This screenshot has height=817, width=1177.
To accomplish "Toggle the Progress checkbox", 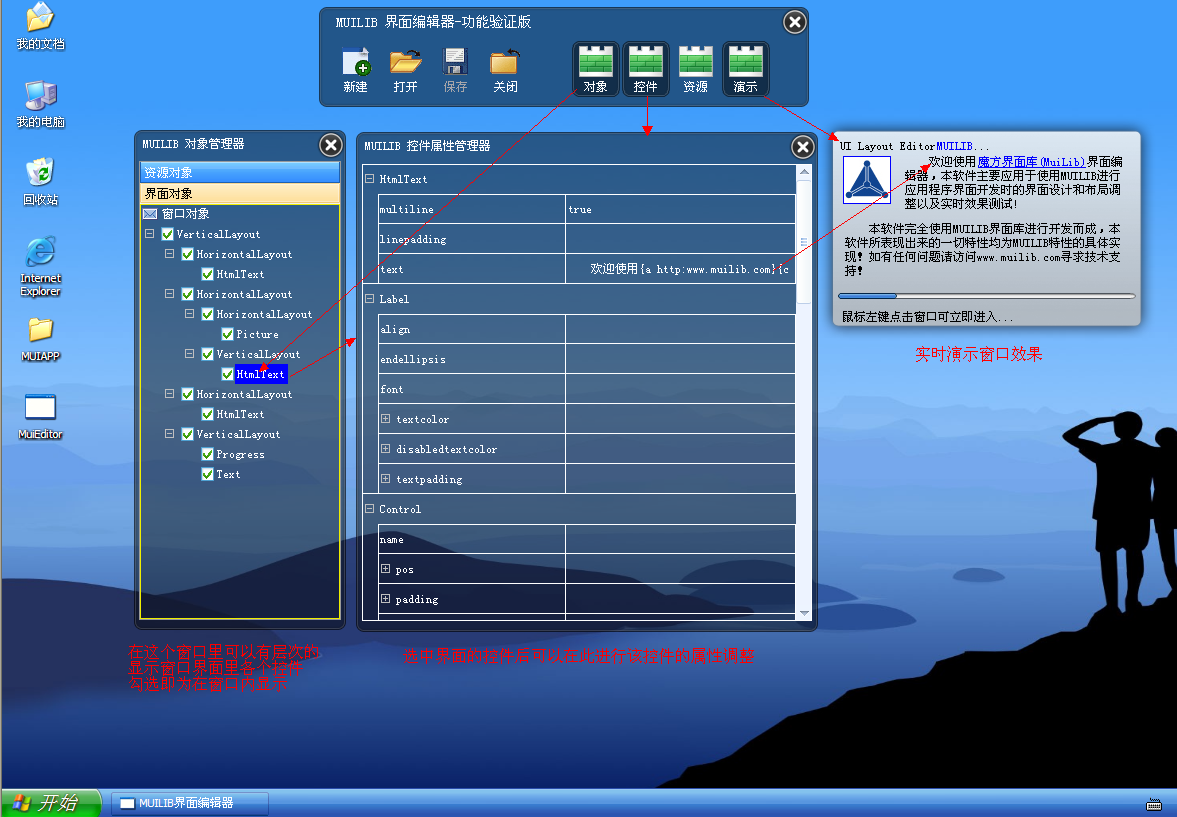I will click(x=208, y=454).
